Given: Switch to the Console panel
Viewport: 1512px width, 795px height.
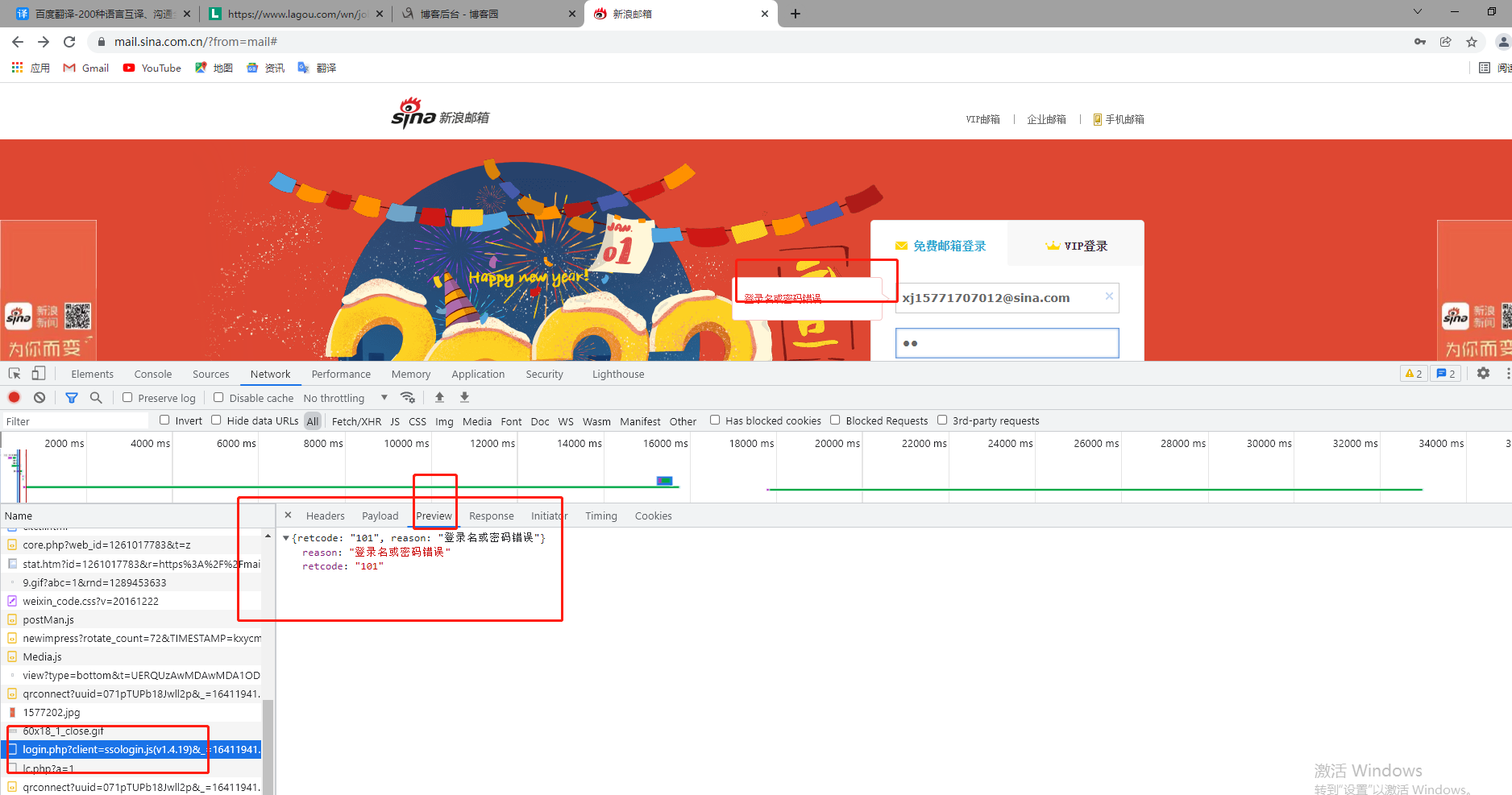Looking at the screenshot, I should click(x=153, y=374).
